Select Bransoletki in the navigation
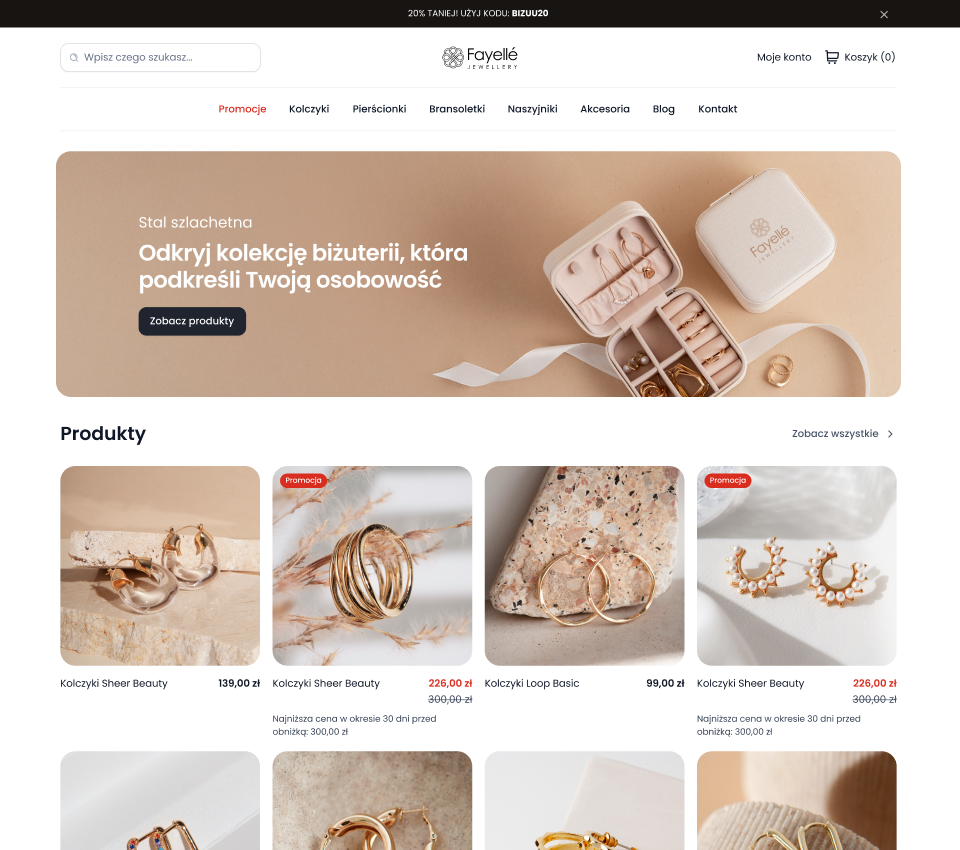The image size is (960, 850). tap(457, 109)
